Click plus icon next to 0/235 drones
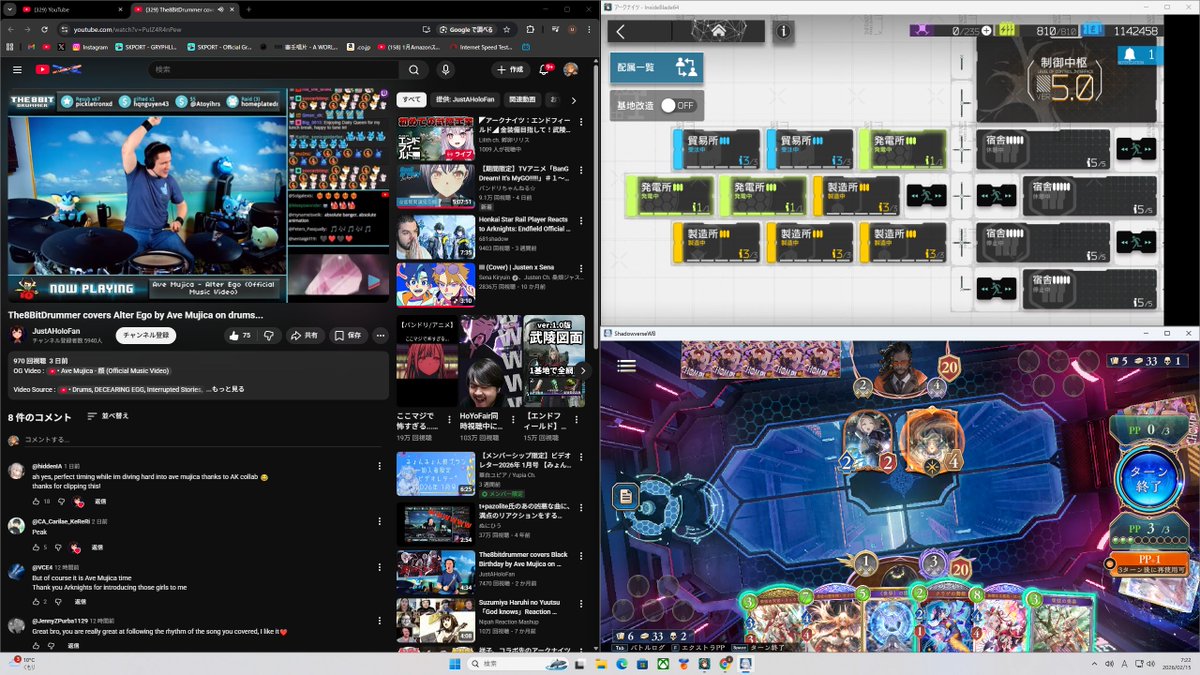This screenshot has width=1200, height=675. [987, 31]
